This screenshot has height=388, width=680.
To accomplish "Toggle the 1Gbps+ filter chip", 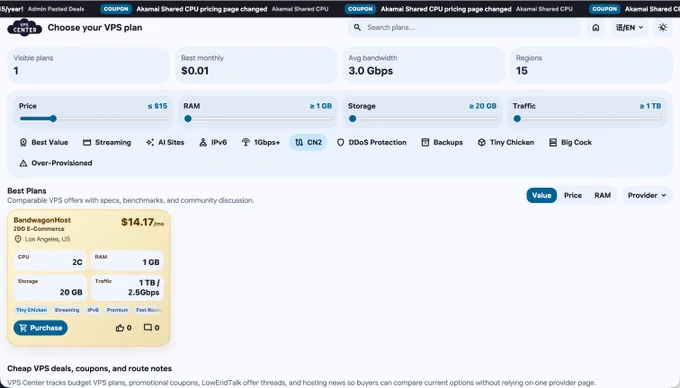I will click(261, 142).
